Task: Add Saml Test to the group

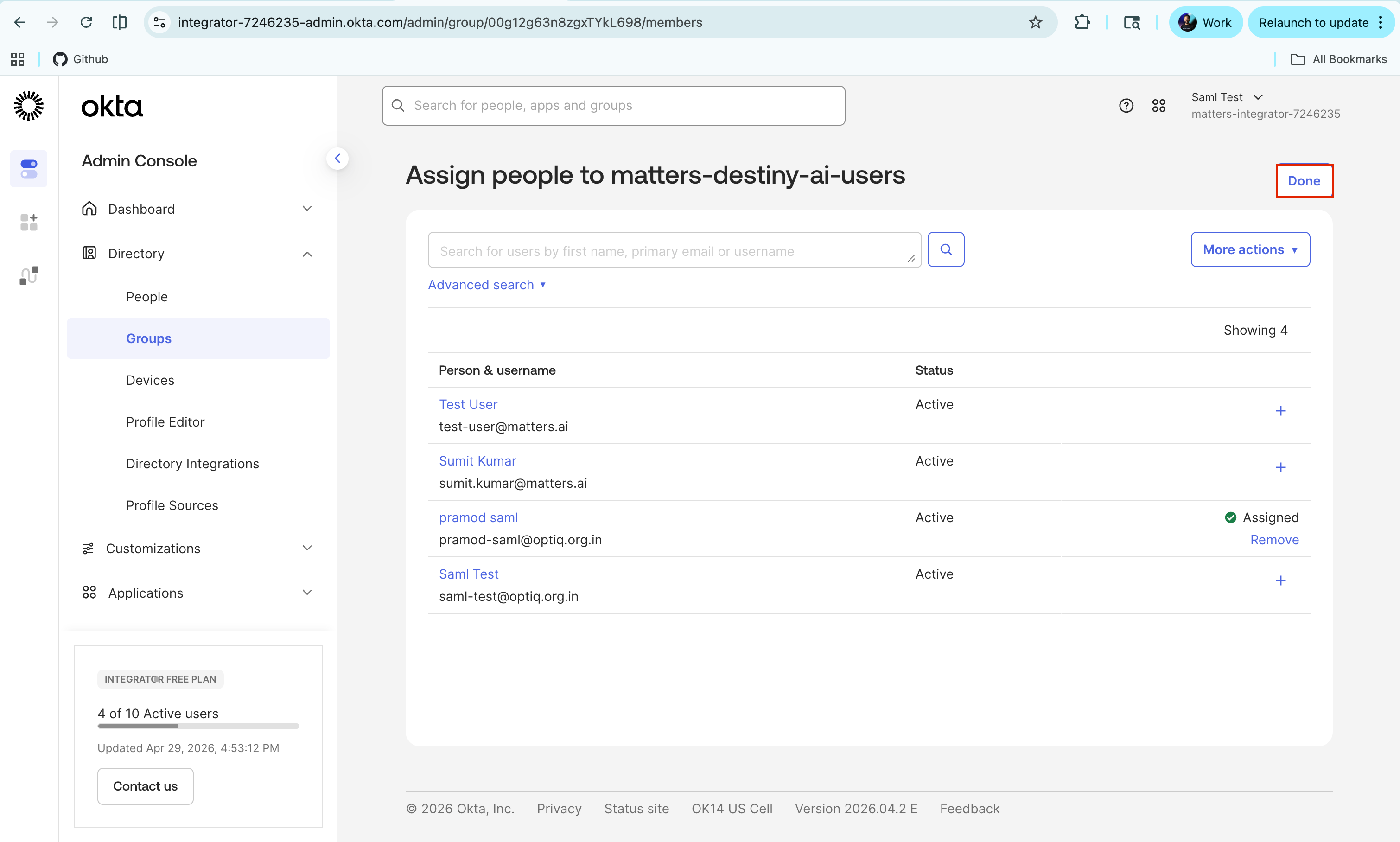Action: tap(1280, 580)
